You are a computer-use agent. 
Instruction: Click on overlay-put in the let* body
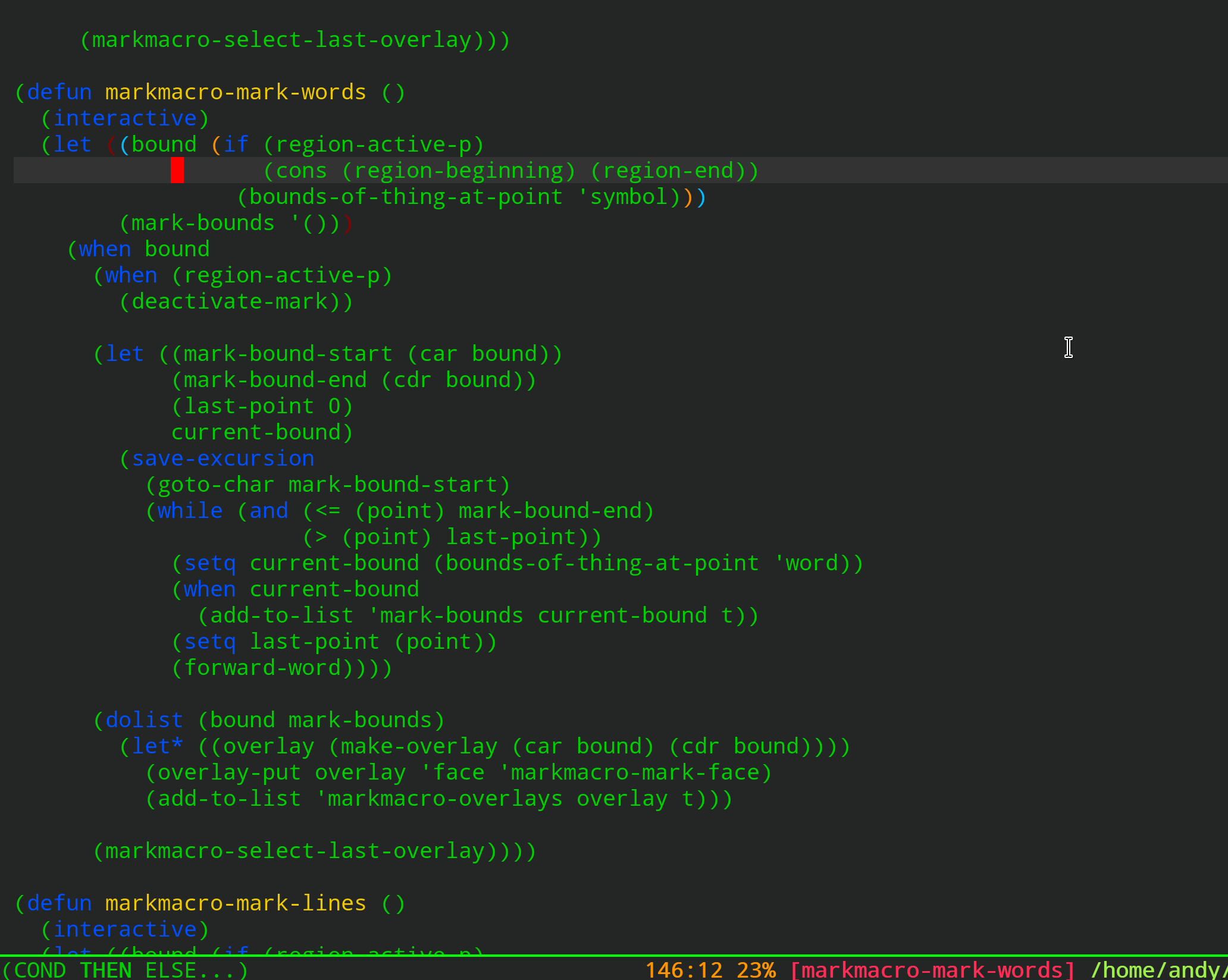229,772
